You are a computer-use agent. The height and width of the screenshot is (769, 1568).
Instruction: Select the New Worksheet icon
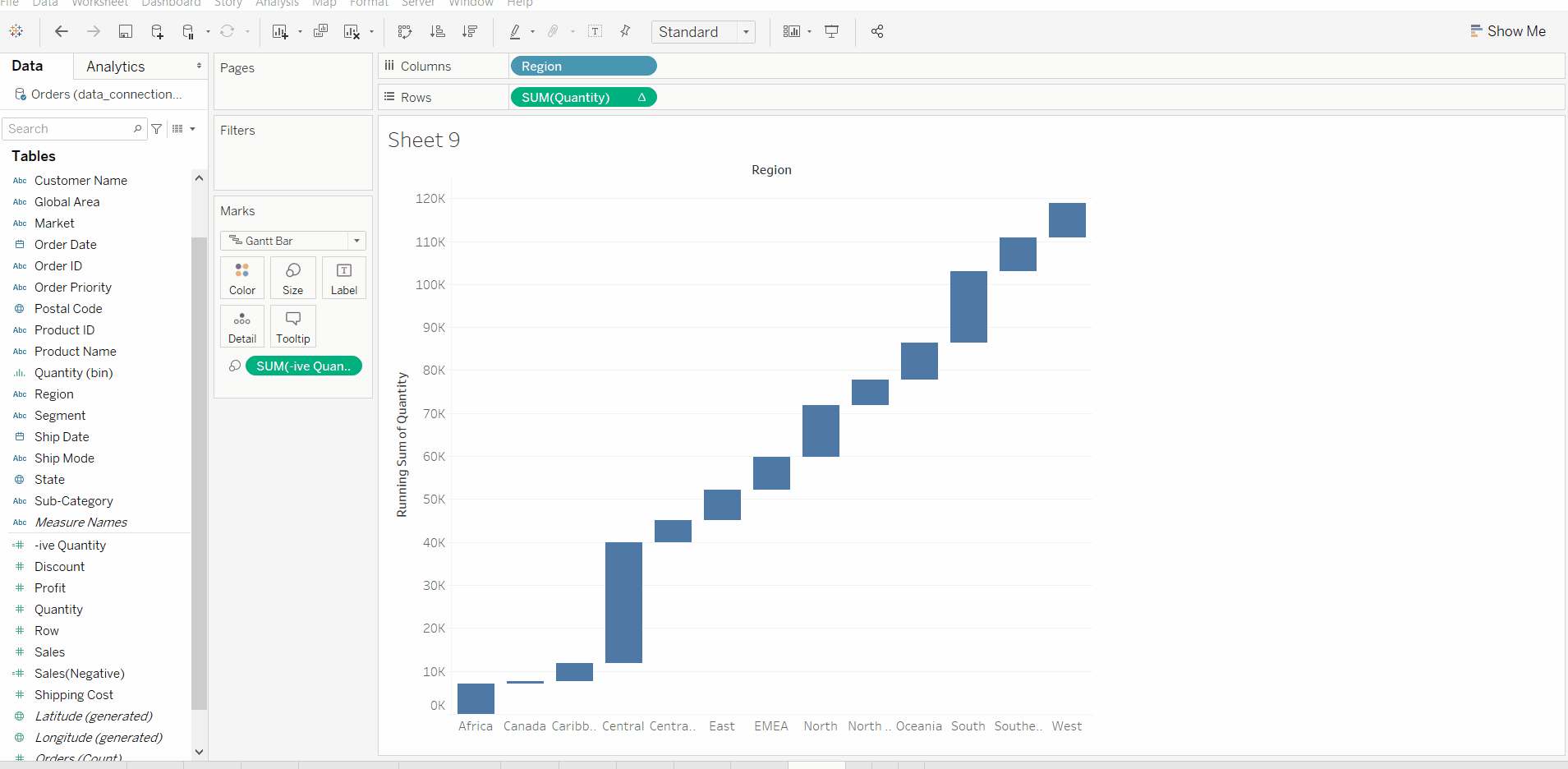click(x=280, y=31)
